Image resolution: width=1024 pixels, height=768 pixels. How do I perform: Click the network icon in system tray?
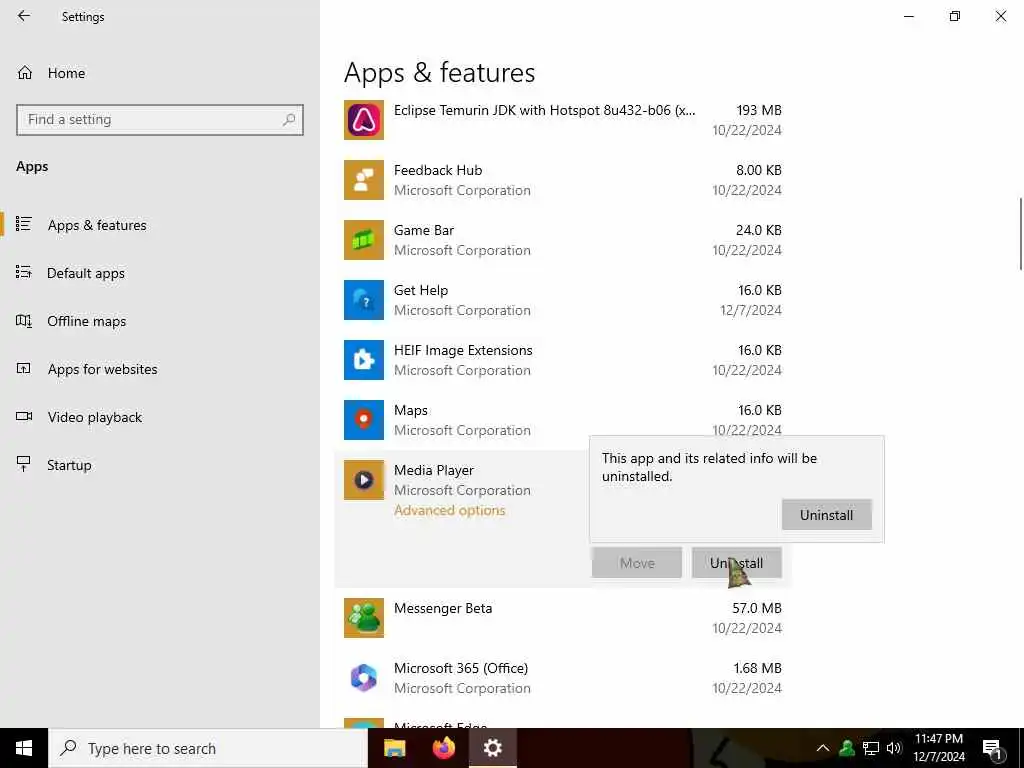(x=871, y=749)
